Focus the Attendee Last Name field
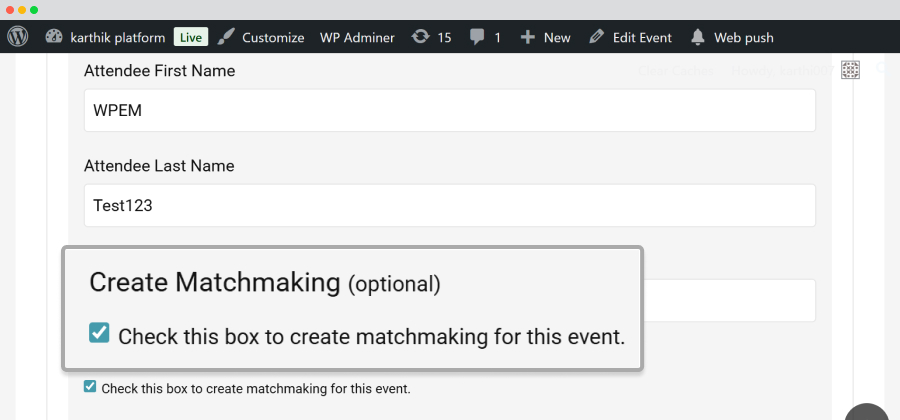900x420 pixels. click(449, 205)
